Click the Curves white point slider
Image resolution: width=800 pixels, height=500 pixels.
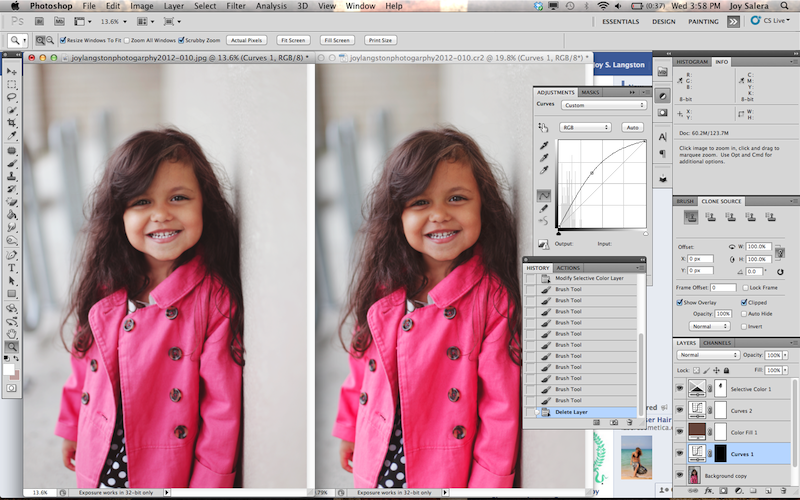pos(645,234)
